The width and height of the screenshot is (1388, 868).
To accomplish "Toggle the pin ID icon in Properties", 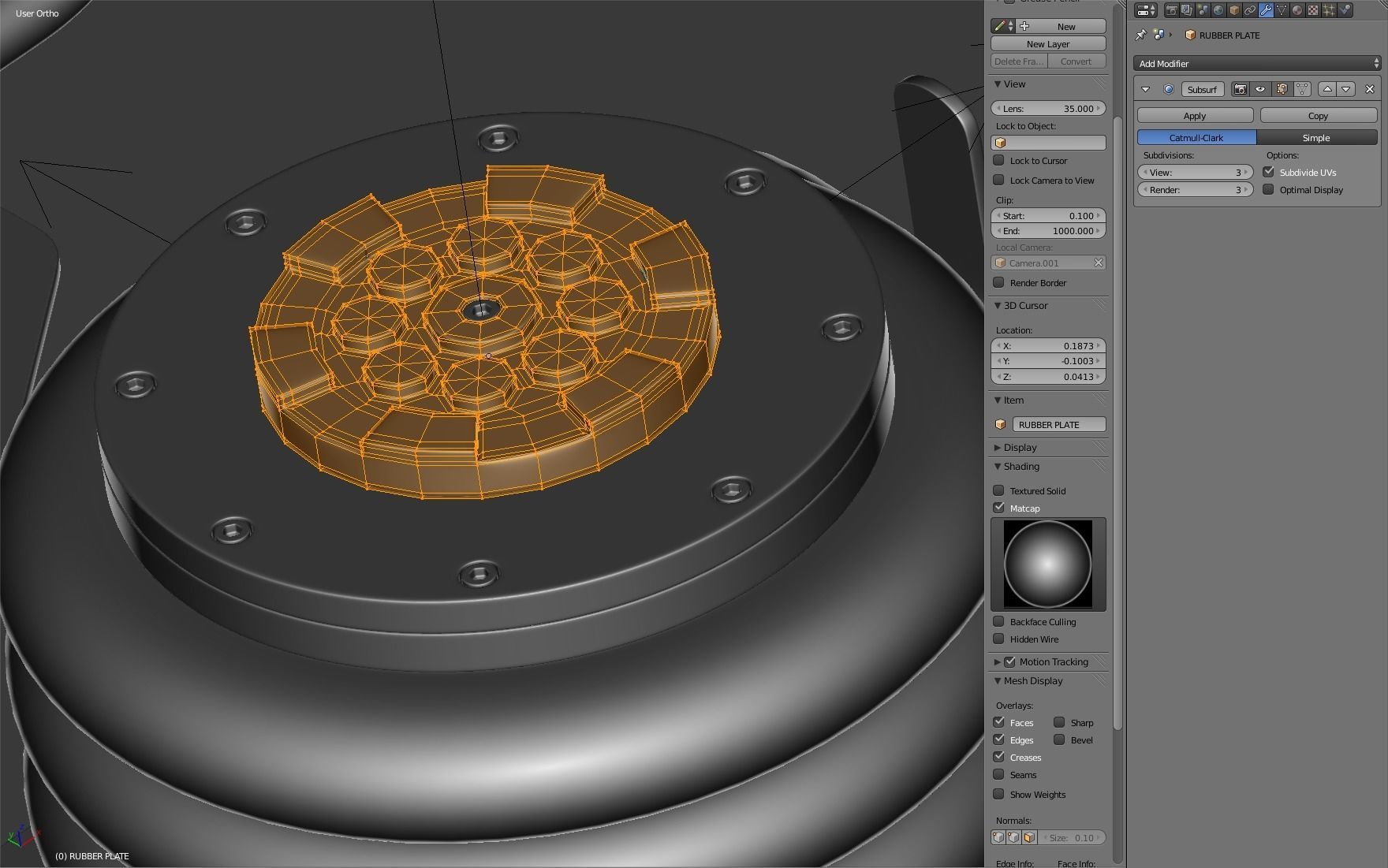I will coord(1140,35).
